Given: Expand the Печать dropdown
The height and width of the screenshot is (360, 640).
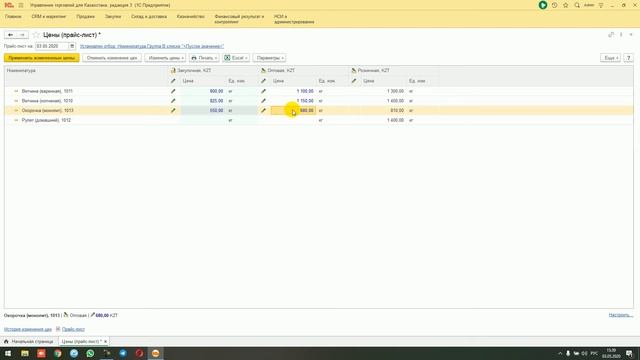Looking at the screenshot, I should click(x=204, y=58).
